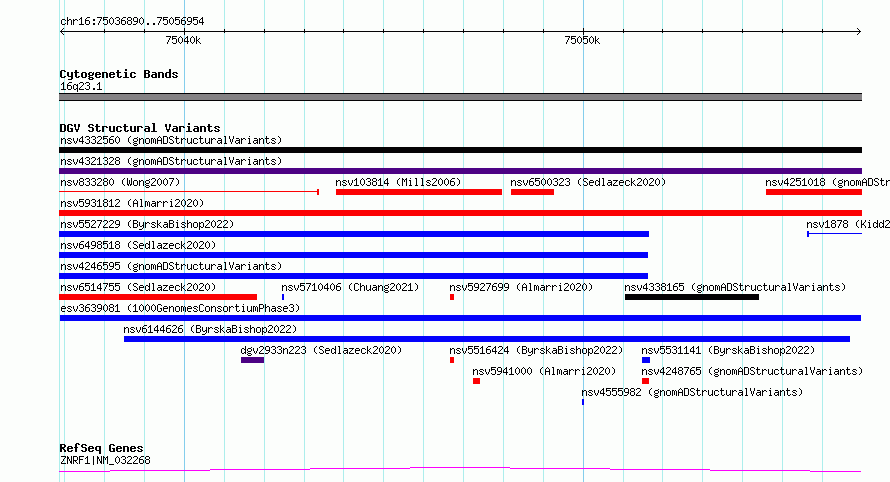Click the 75050k ruler tick label
Image resolution: width=890 pixels, height=482 pixels.
tap(582, 40)
